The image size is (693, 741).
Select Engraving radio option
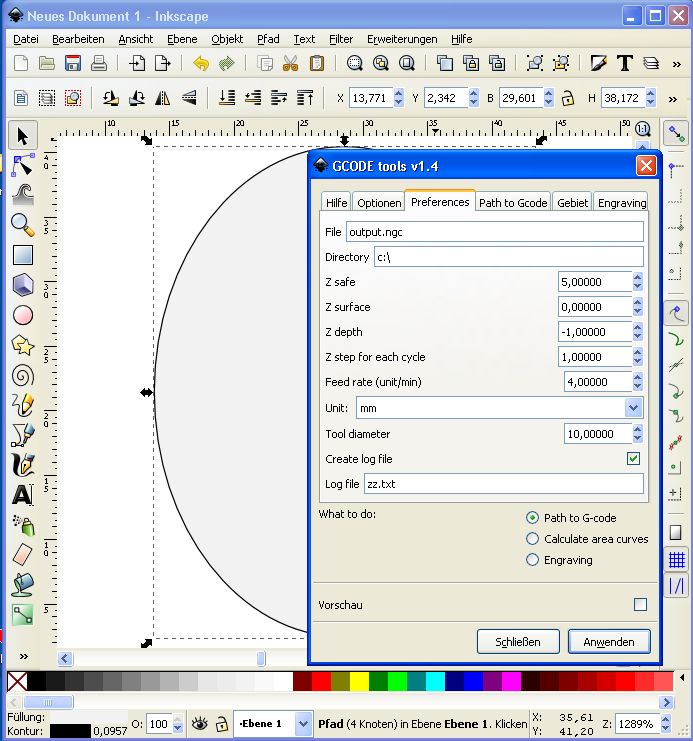[532, 560]
